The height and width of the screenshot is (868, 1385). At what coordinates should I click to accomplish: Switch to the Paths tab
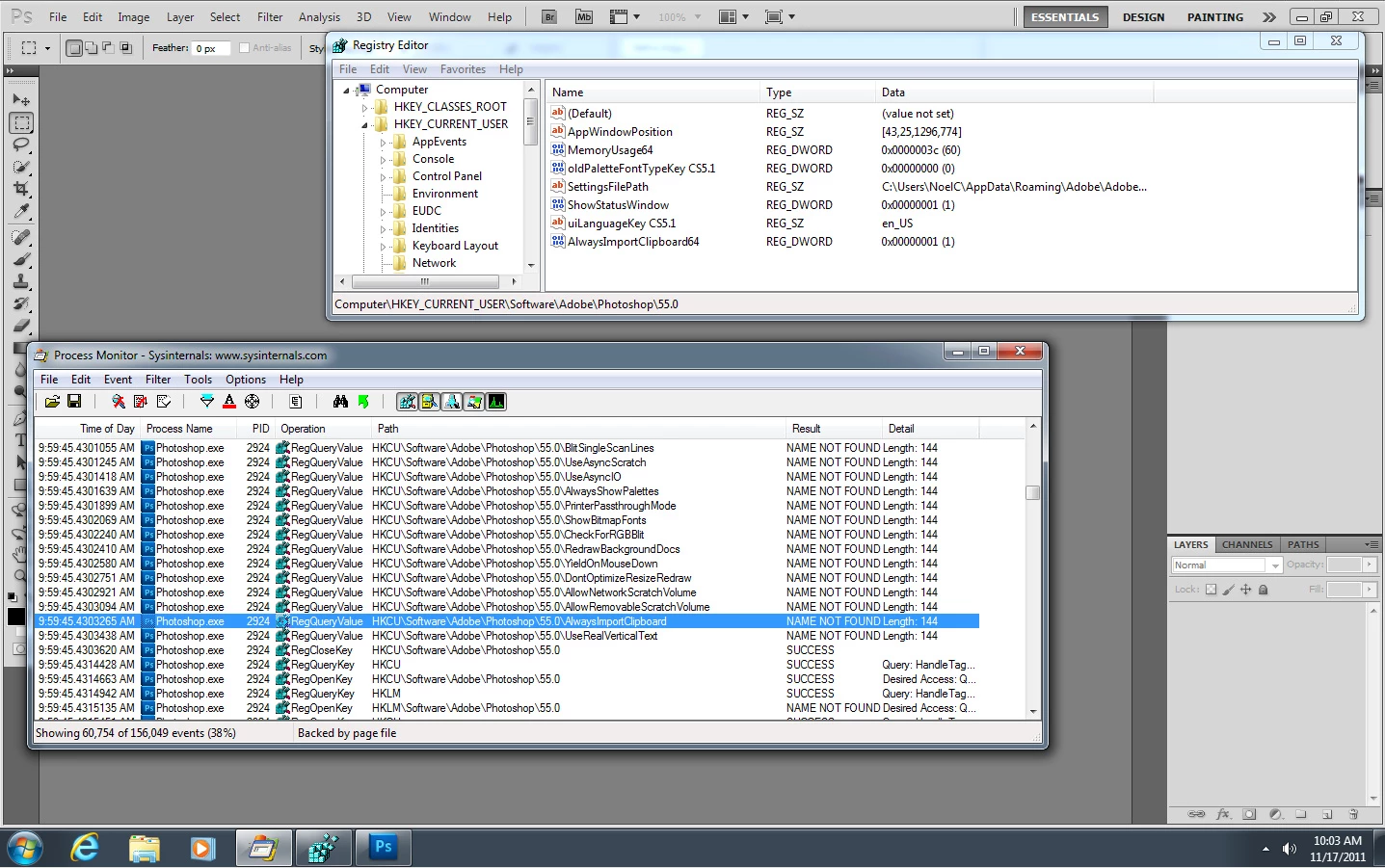point(1303,544)
